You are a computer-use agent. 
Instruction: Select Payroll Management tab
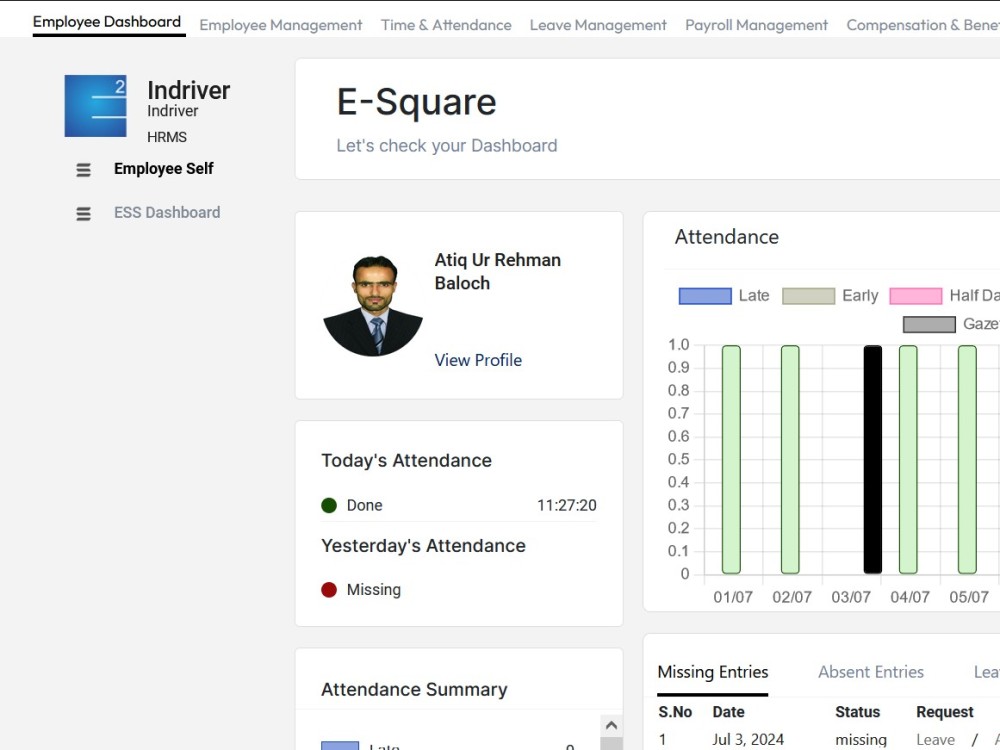click(756, 25)
